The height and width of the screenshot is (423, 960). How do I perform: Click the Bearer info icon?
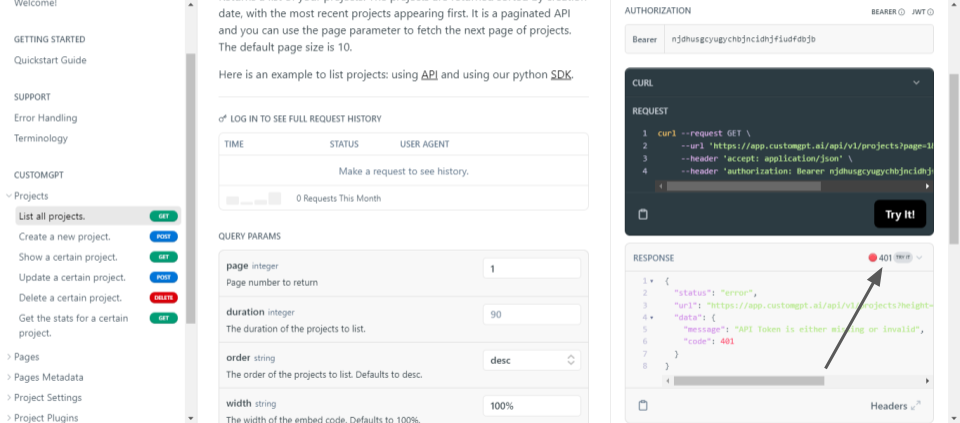(902, 12)
